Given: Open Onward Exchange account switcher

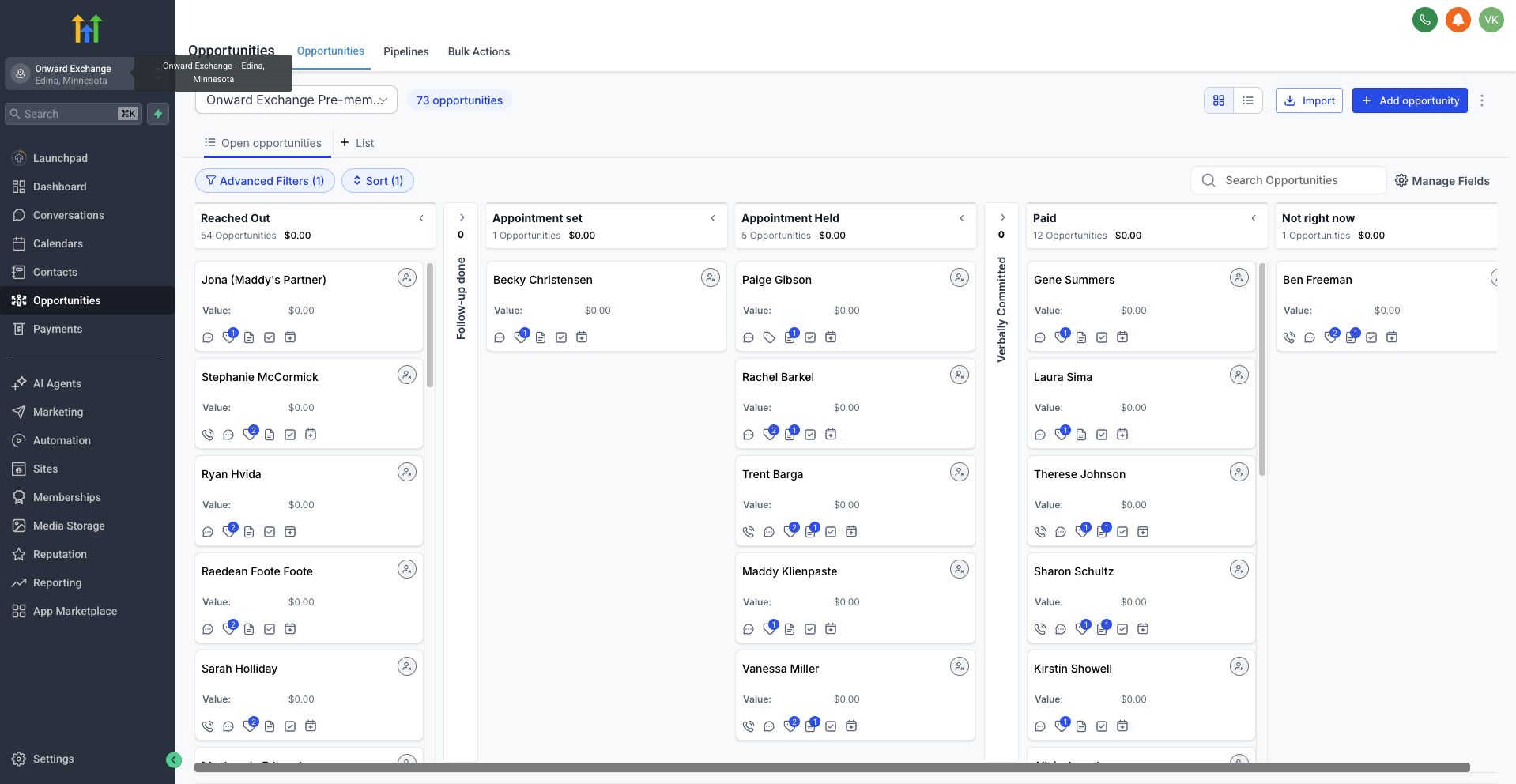Looking at the screenshot, I should [x=71, y=74].
